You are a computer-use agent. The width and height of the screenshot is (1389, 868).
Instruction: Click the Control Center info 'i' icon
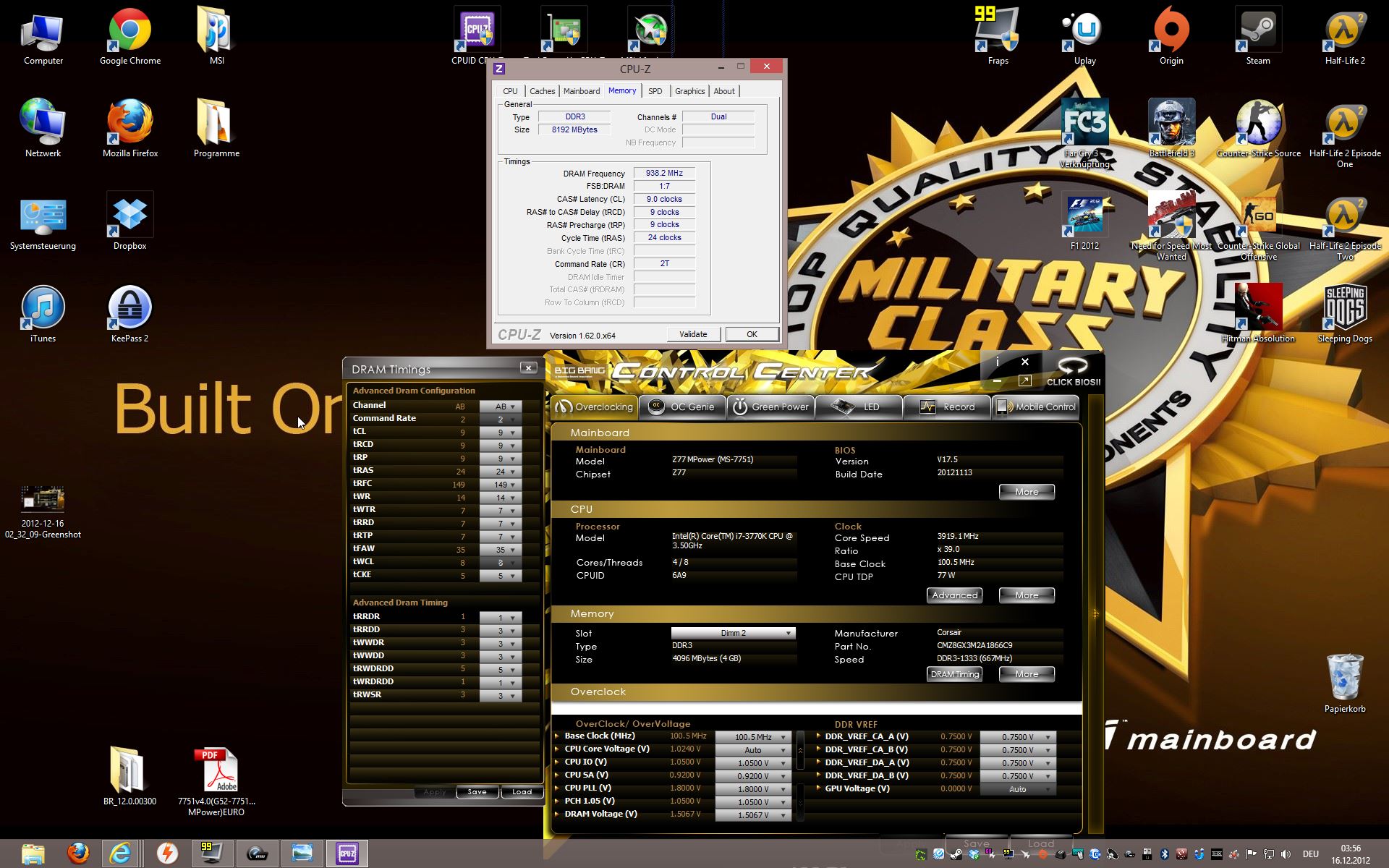click(x=997, y=362)
